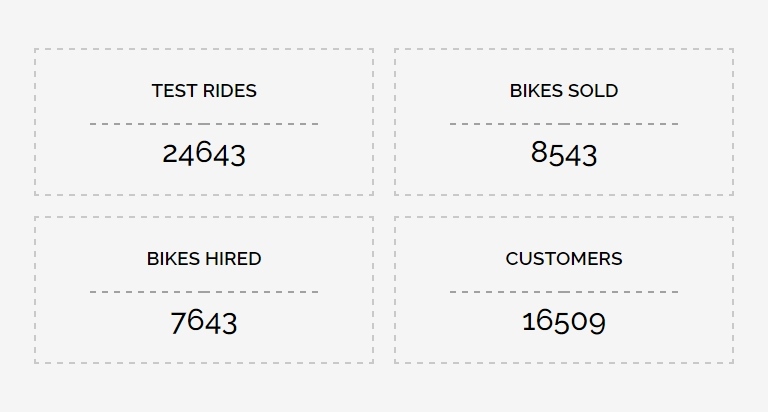Click the word RIDES in first card
Image resolution: width=768 pixels, height=412 pixels.
tap(230, 91)
